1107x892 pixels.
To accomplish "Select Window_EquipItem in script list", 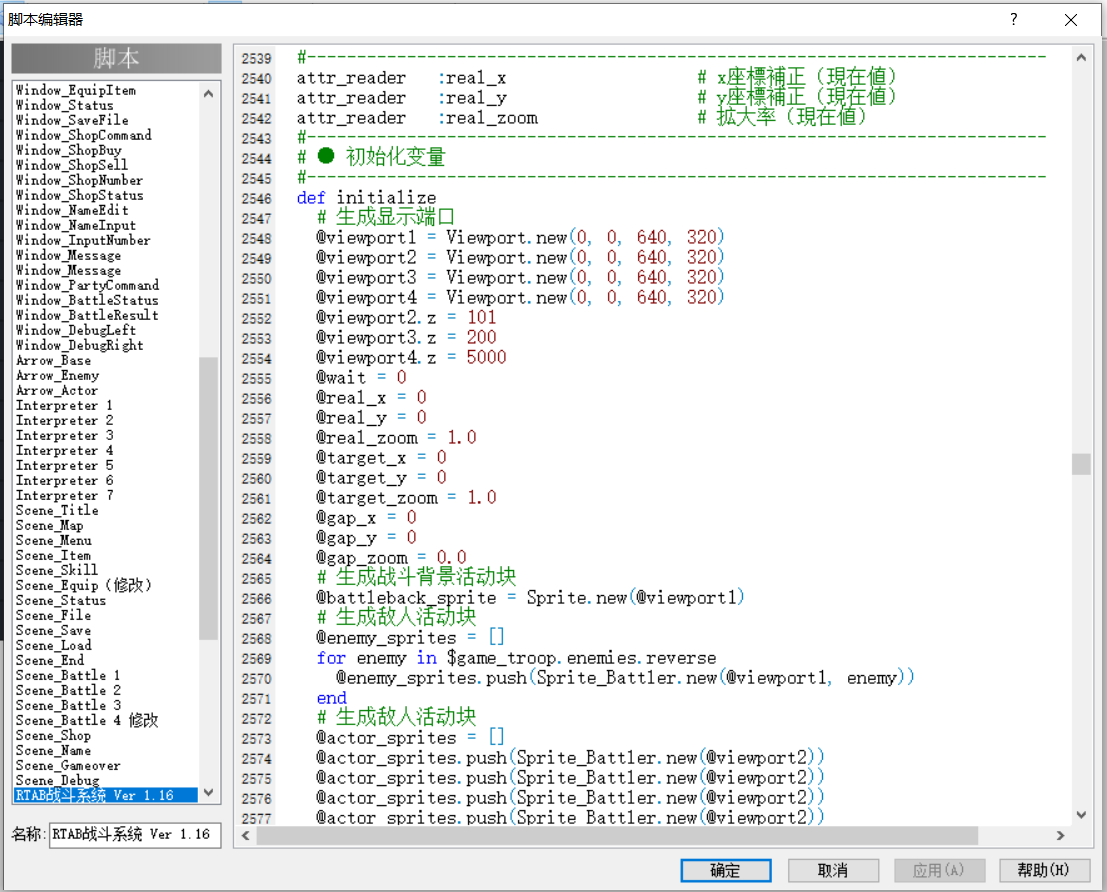I will (76, 90).
